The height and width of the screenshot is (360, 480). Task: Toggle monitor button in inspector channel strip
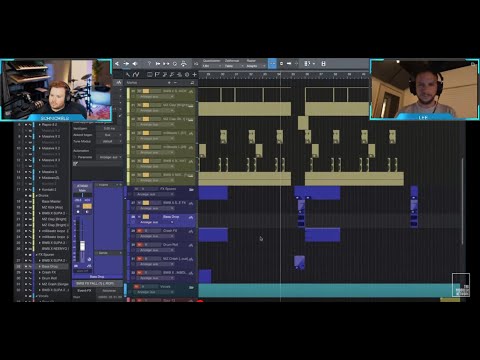pos(87,212)
